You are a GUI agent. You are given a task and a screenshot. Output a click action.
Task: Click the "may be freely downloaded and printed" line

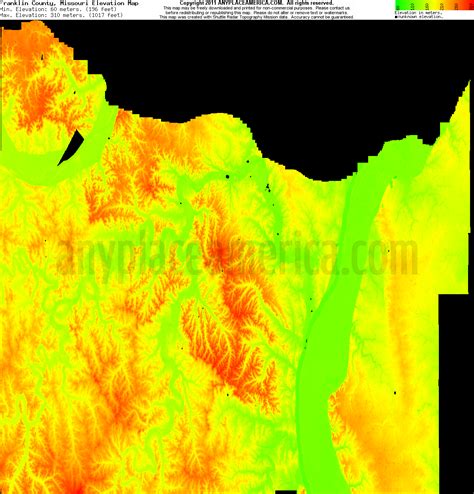(x=256, y=8)
